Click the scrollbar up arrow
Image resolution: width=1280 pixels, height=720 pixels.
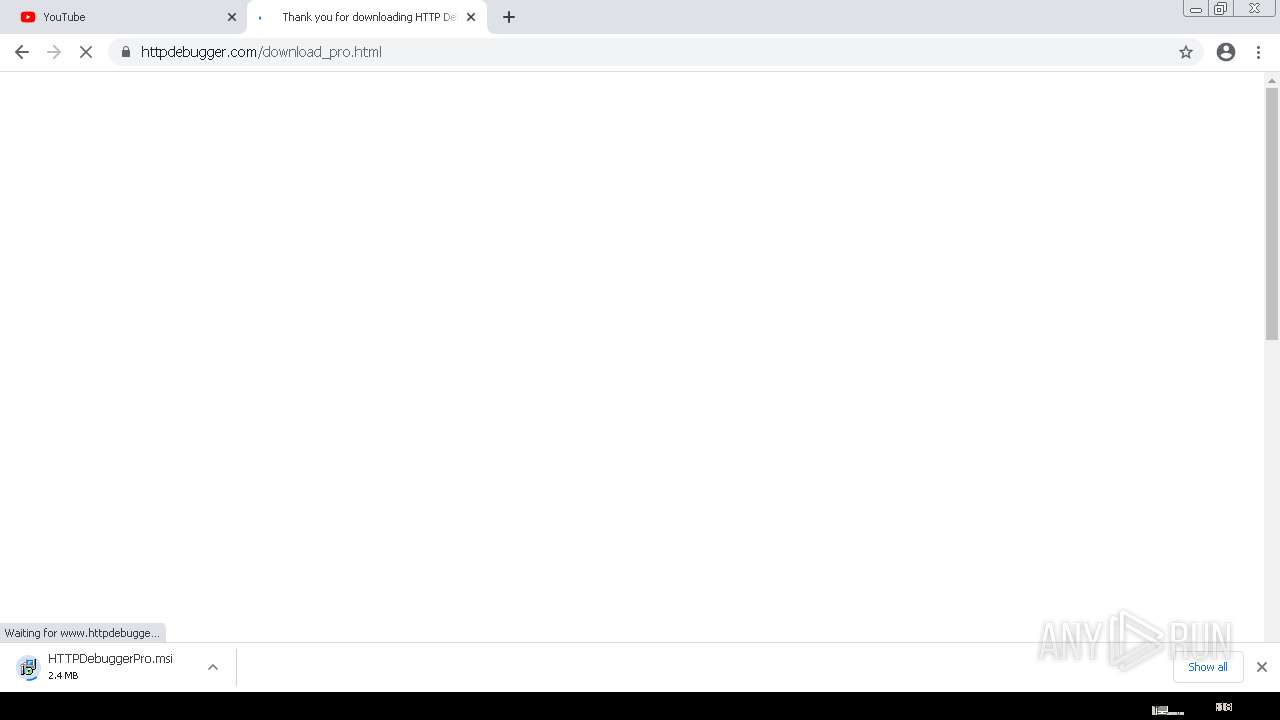1272,80
